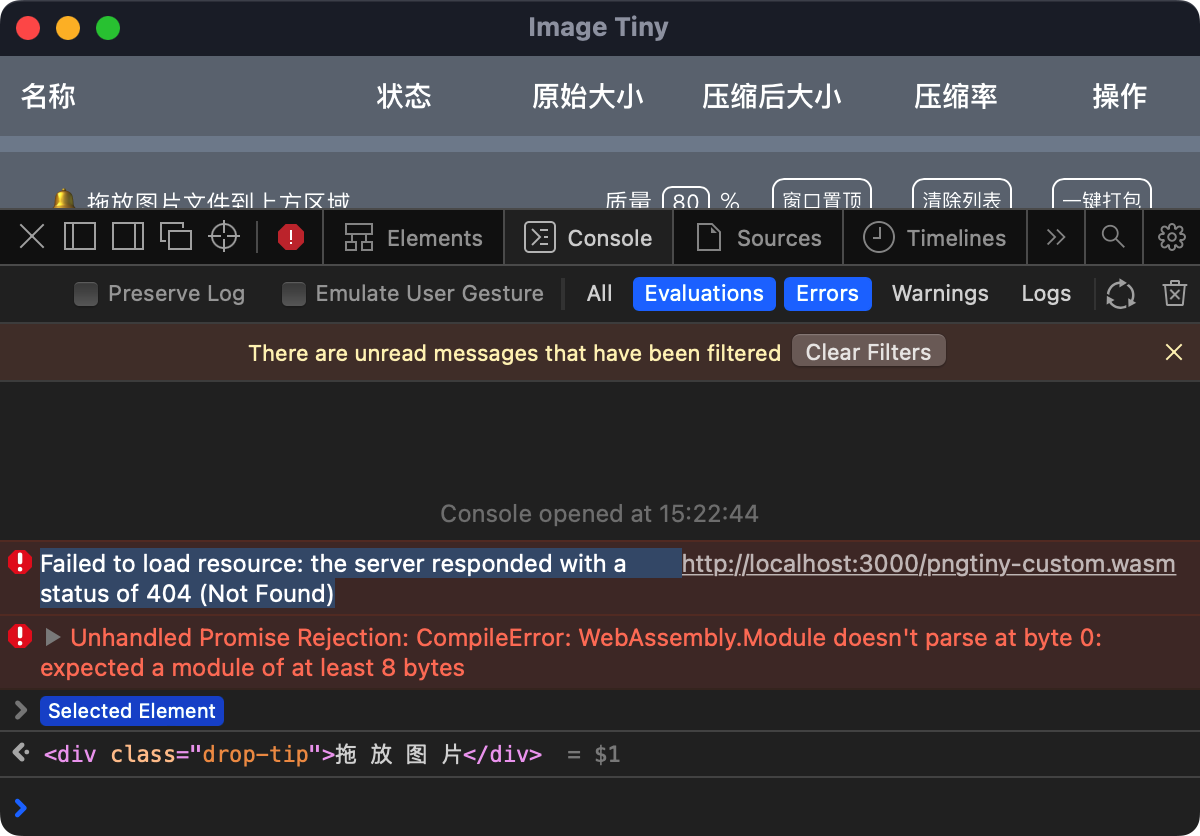Image resolution: width=1200 pixels, height=836 pixels.
Task: Click the 清除列表 button
Action: 962,196
